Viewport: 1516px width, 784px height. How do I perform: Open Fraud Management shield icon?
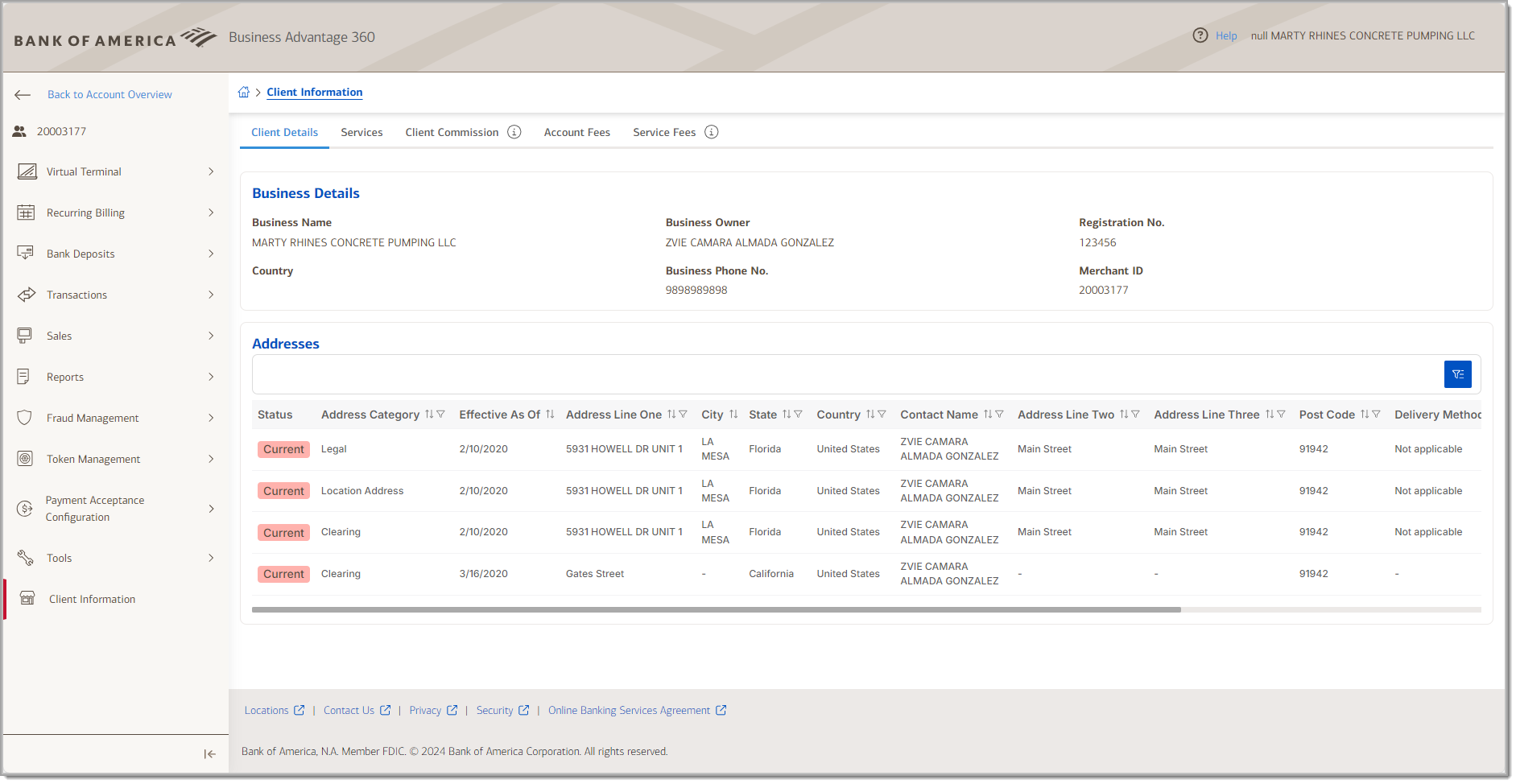(x=25, y=418)
